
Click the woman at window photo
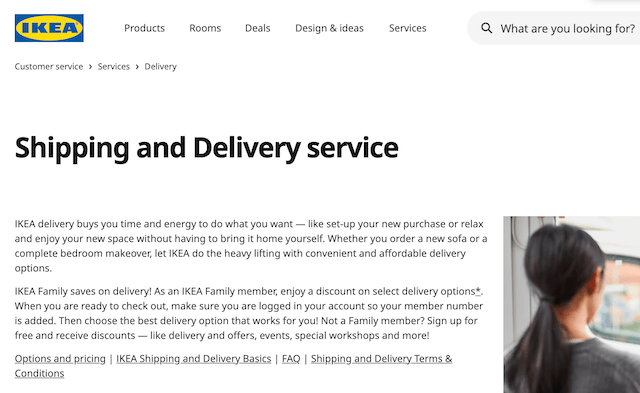(x=571, y=304)
